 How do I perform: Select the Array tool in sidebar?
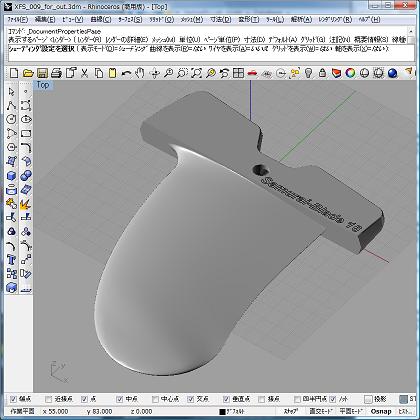coord(11,274)
